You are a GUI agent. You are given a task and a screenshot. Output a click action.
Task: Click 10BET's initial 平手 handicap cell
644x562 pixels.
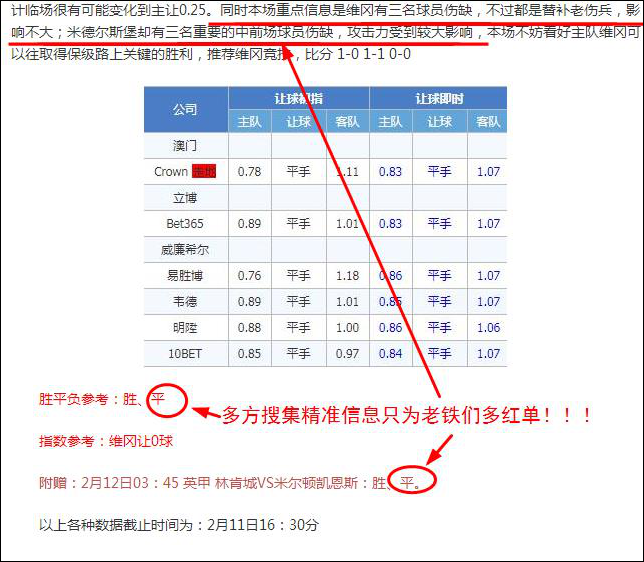[299, 353]
